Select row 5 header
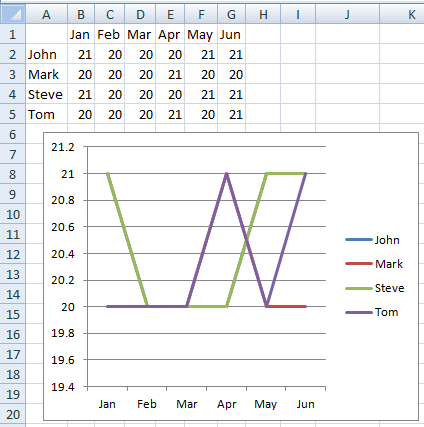 click(x=13, y=114)
